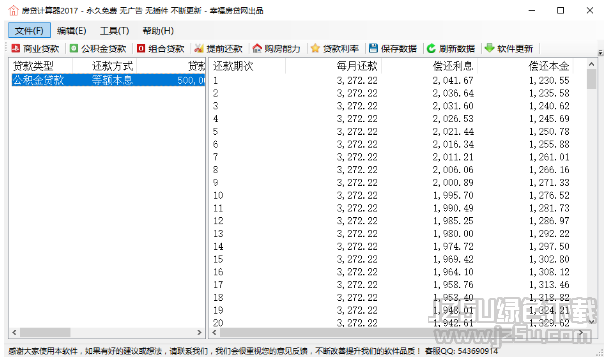
Task: Open the 公积金贷款 provident fund loan tool
Action: click(98, 49)
